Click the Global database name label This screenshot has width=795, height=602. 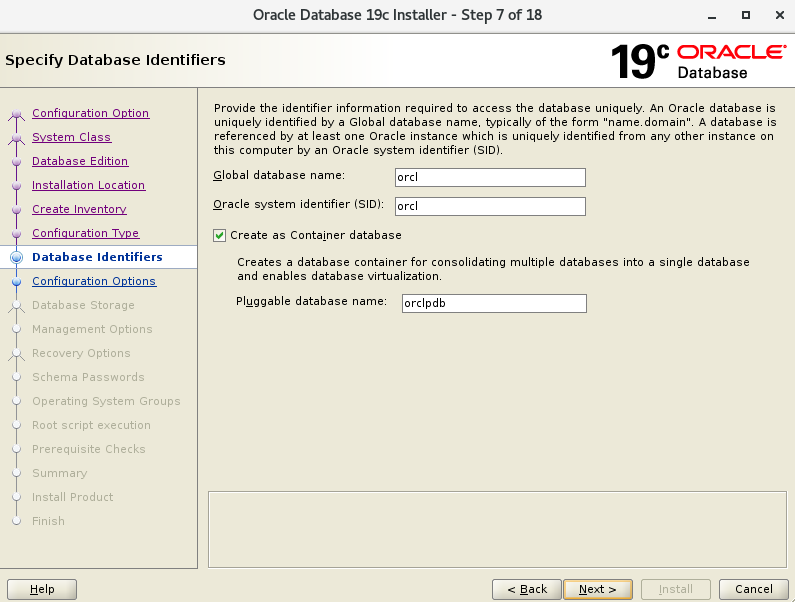point(279,175)
